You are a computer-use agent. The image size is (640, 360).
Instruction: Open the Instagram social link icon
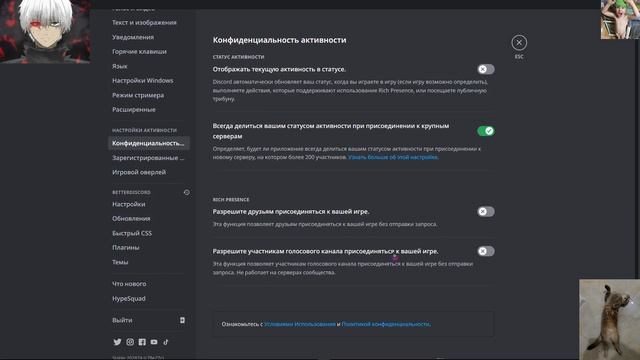point(130,342)
